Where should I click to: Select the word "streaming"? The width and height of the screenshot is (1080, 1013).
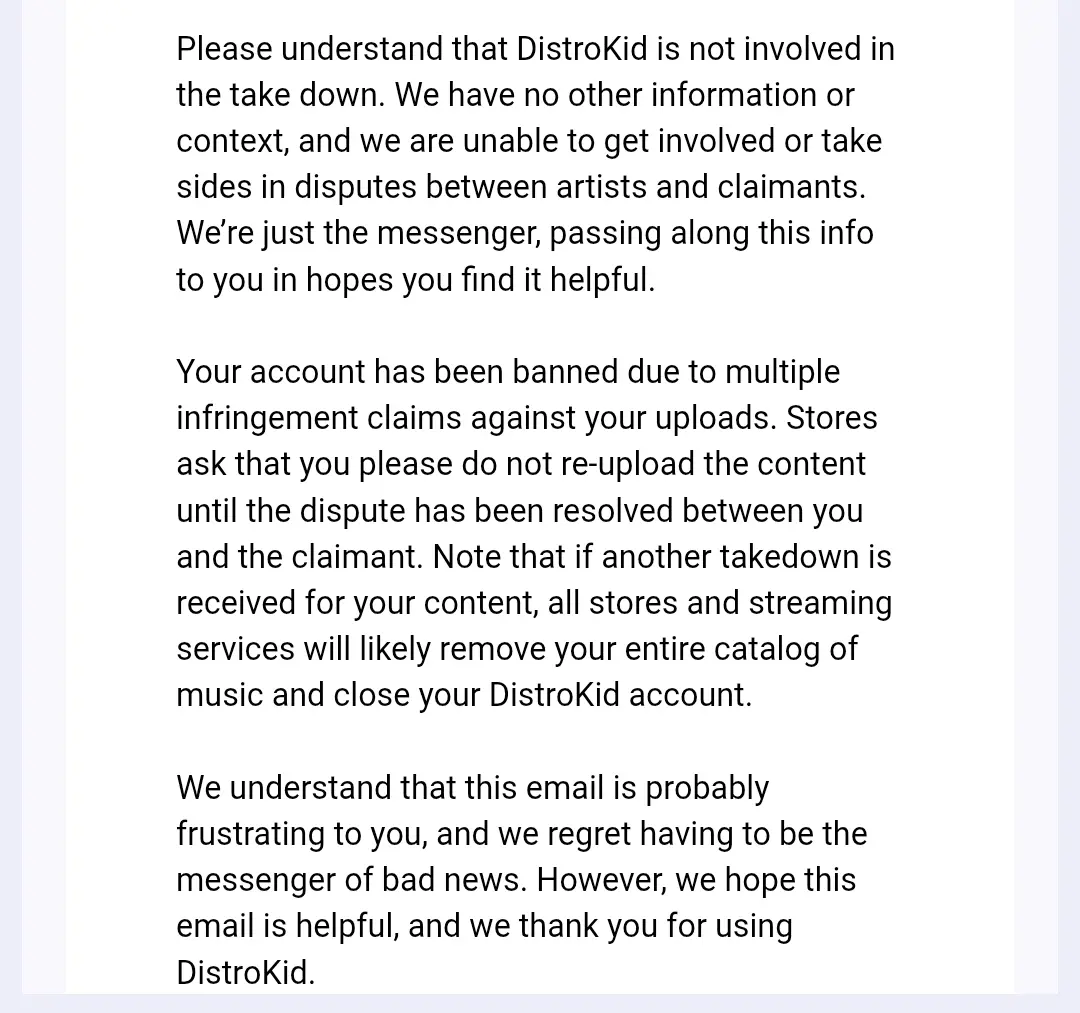820,603
